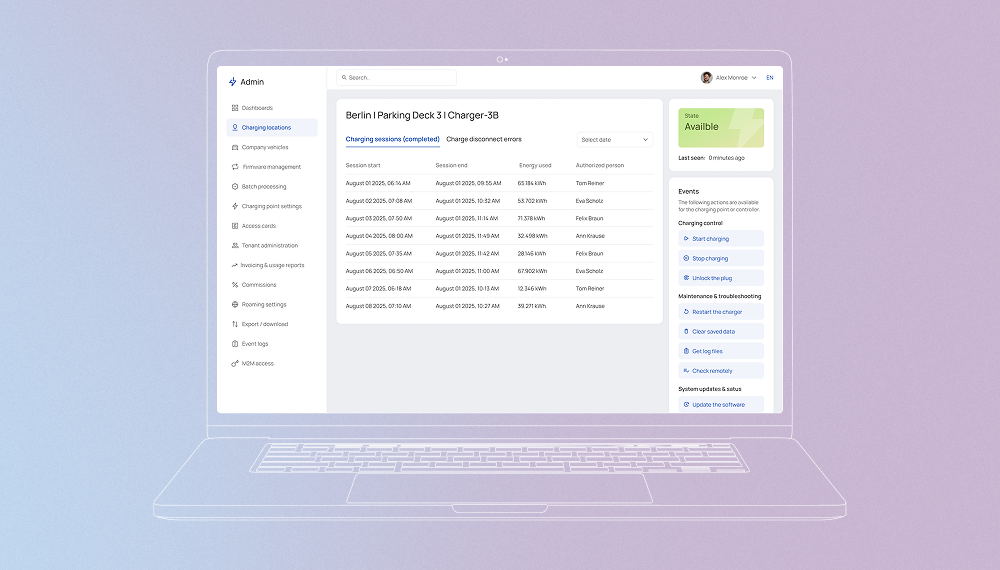Click the Dashboards icon in sidebar
The image size is (1000, 570).
pos(235,108)
